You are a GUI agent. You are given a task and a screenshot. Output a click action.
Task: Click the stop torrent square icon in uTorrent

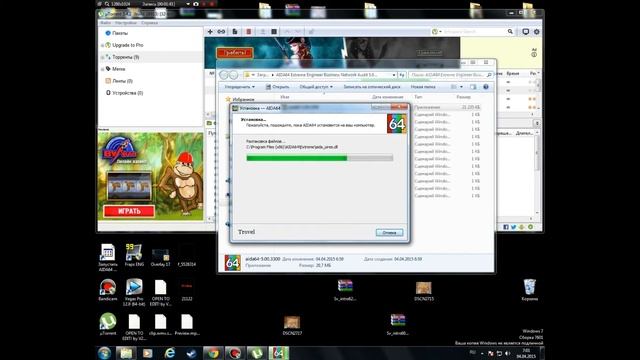click(274, 31)
